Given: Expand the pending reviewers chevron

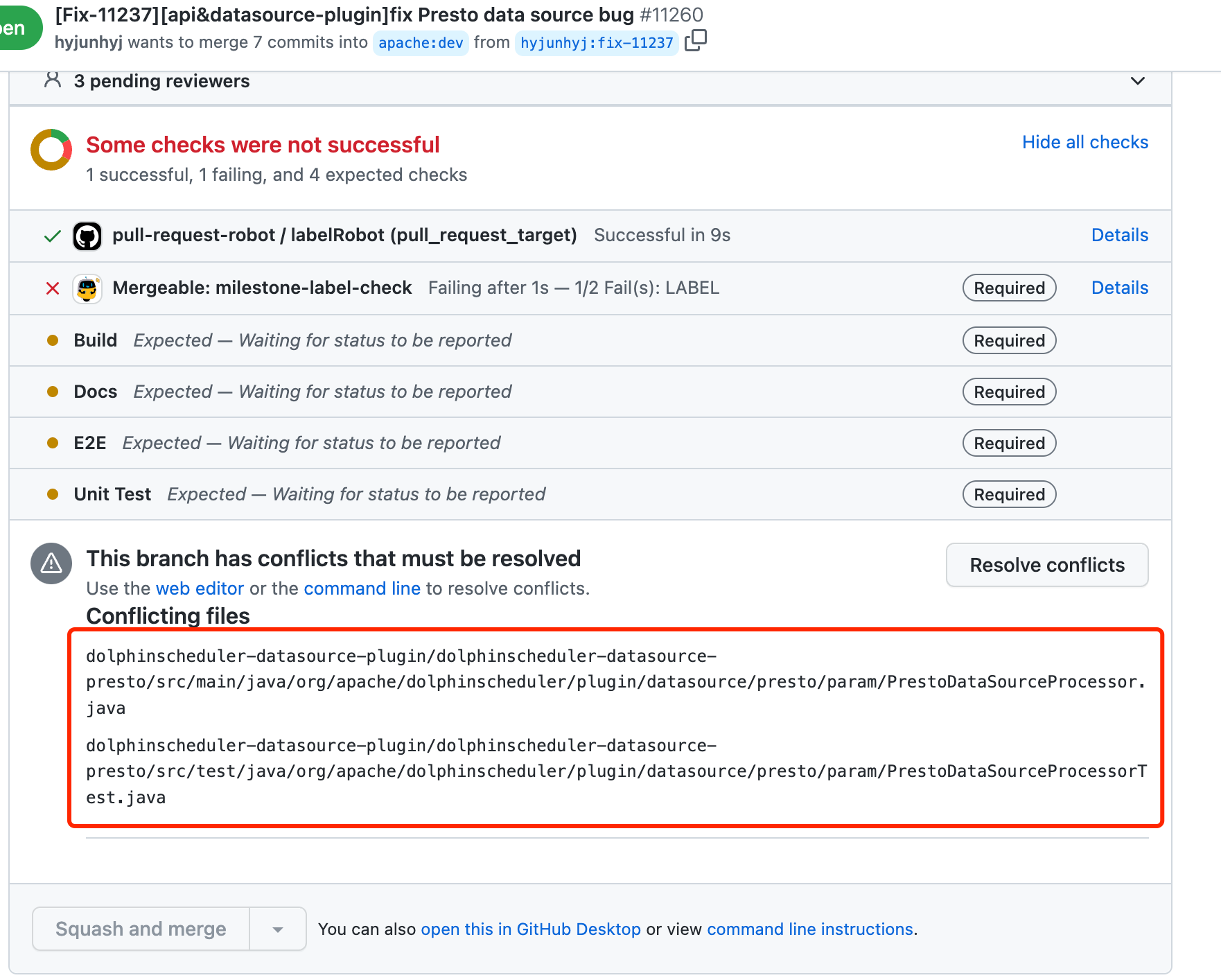Looking at the screenshot, I should pos(1137,81).
